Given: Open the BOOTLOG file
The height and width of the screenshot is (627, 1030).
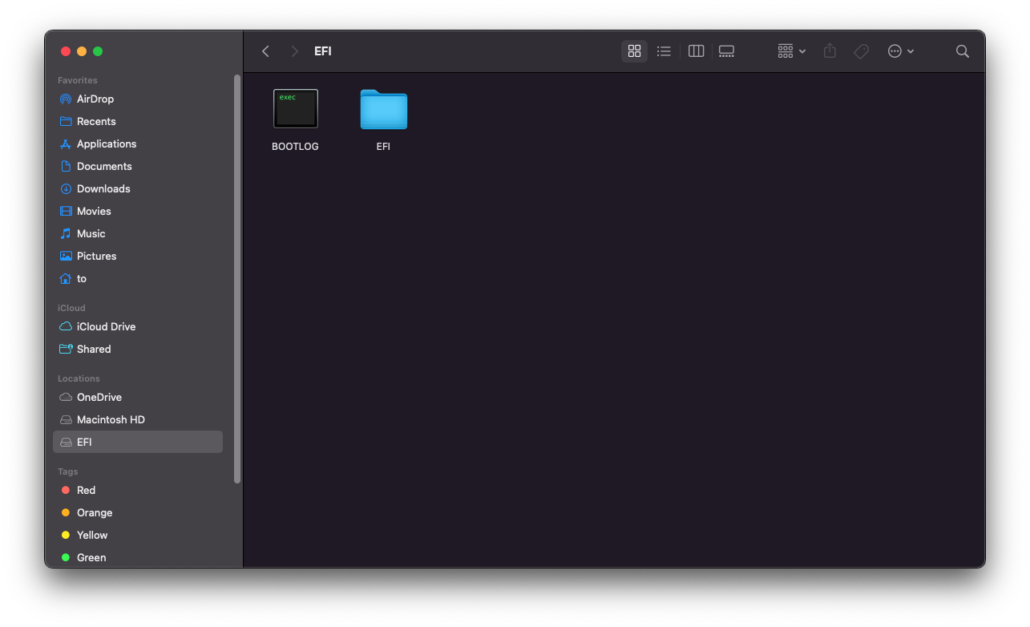Looking at the screenshot, I should coord(295,108).
